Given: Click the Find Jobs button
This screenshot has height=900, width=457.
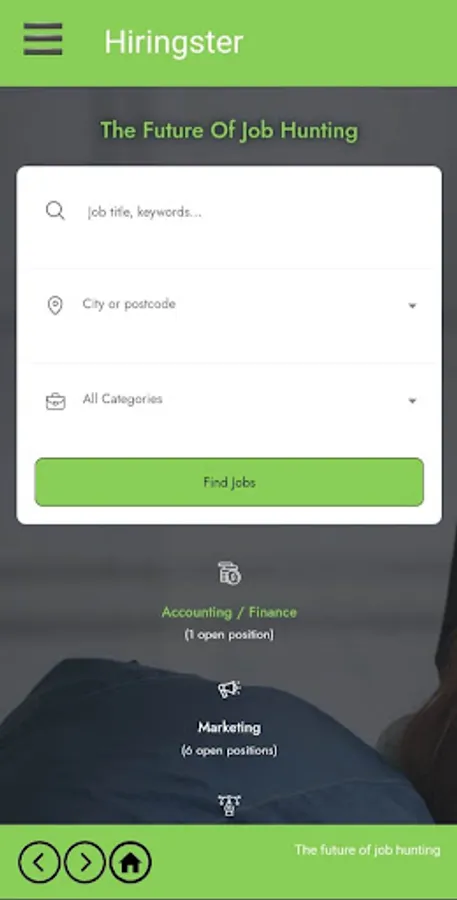Looking at the screenshot, I should [229, 482].
